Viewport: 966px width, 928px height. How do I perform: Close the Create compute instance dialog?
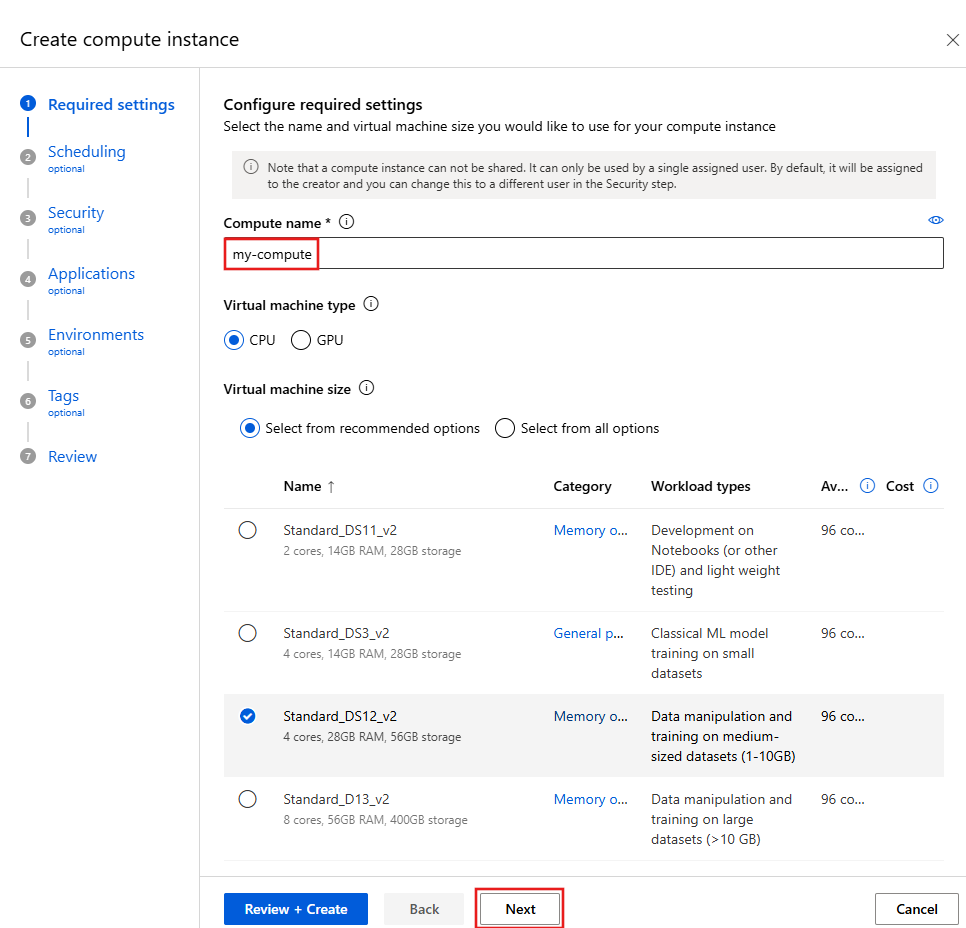coord(953,40)
